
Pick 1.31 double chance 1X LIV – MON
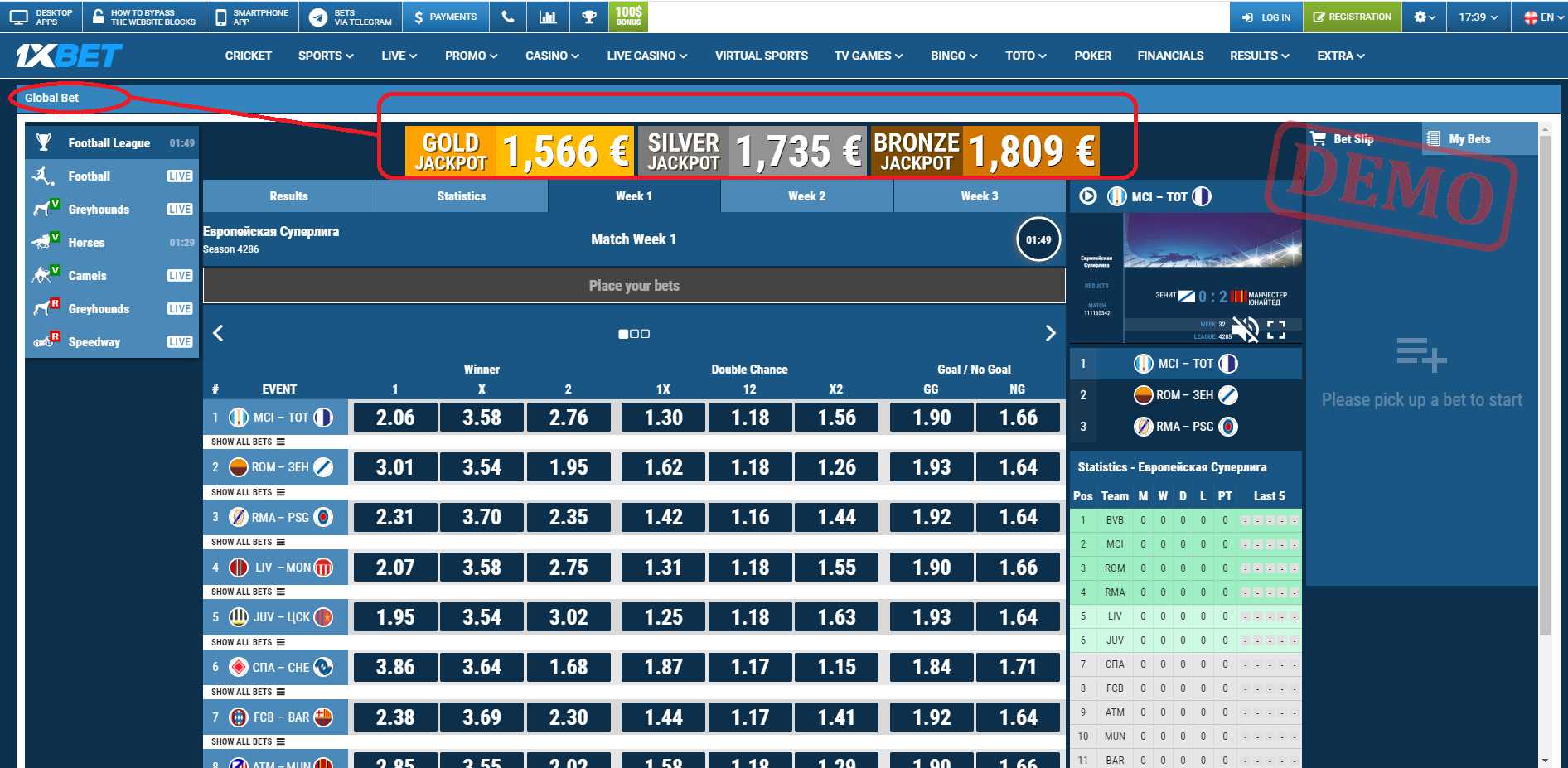click(x=663, y=568)
